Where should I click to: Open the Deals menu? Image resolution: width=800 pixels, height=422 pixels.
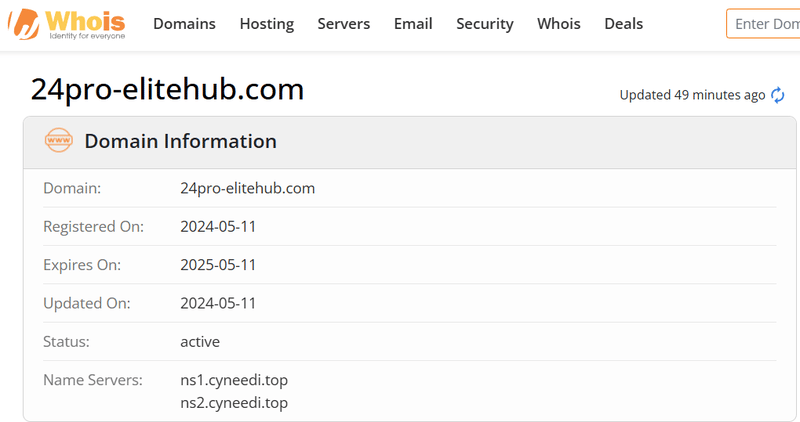coord(623,24)
